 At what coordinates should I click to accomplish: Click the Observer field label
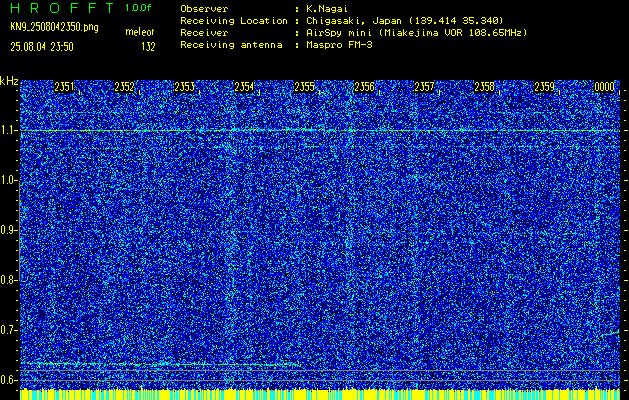(204, 9)
